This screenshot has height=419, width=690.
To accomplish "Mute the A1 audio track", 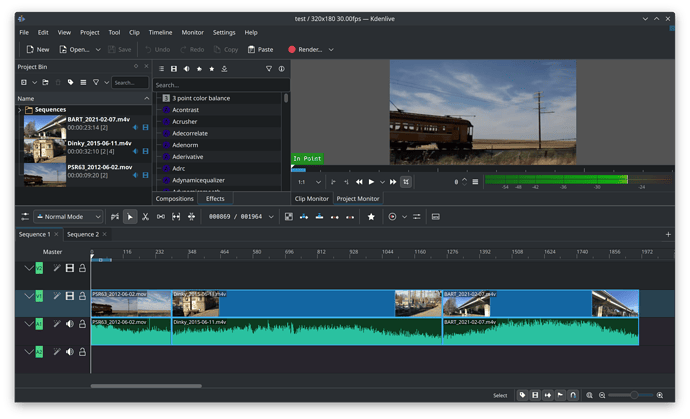I will tap(70, 324).
